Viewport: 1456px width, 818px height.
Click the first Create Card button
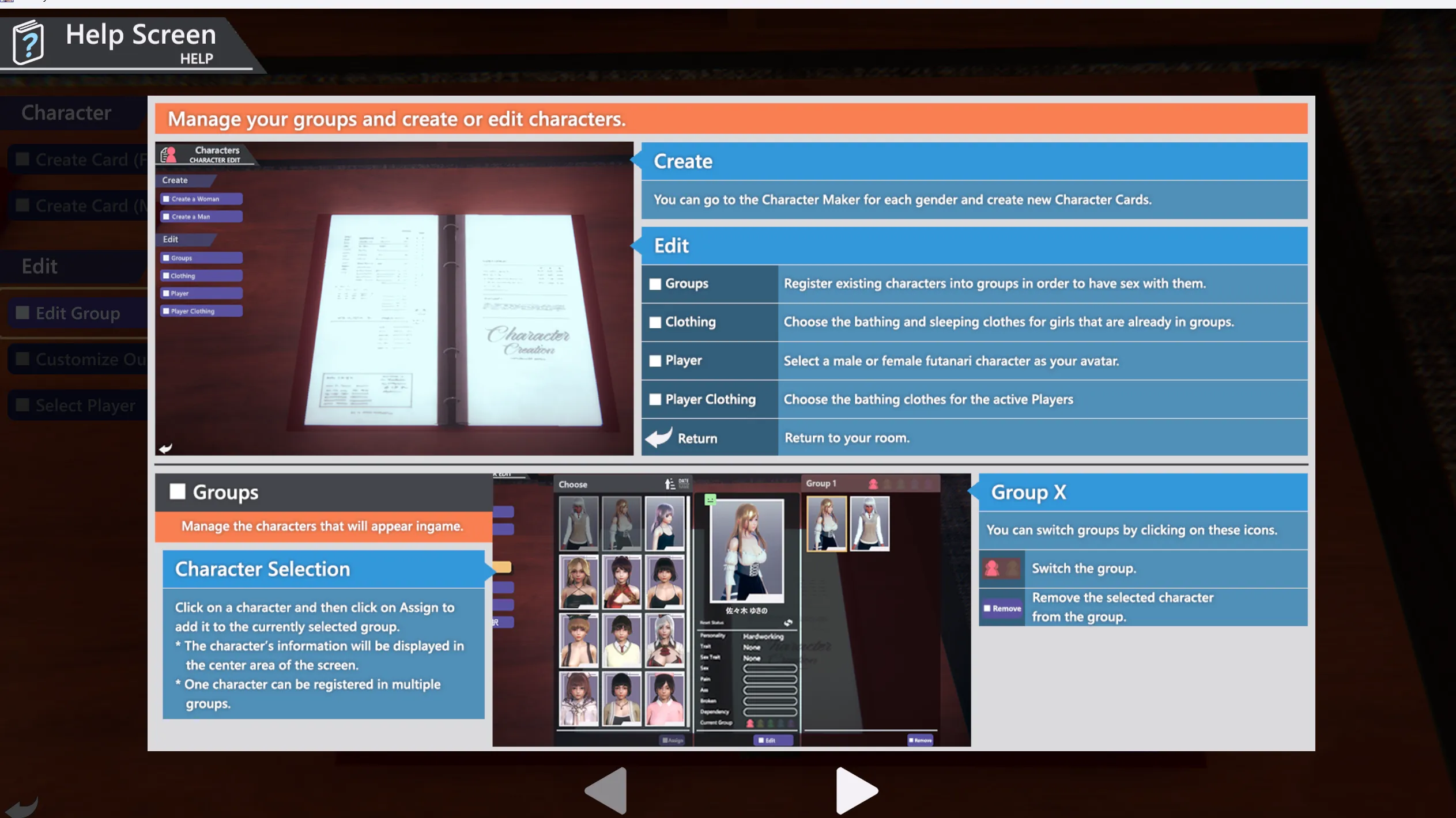point(81,160)
